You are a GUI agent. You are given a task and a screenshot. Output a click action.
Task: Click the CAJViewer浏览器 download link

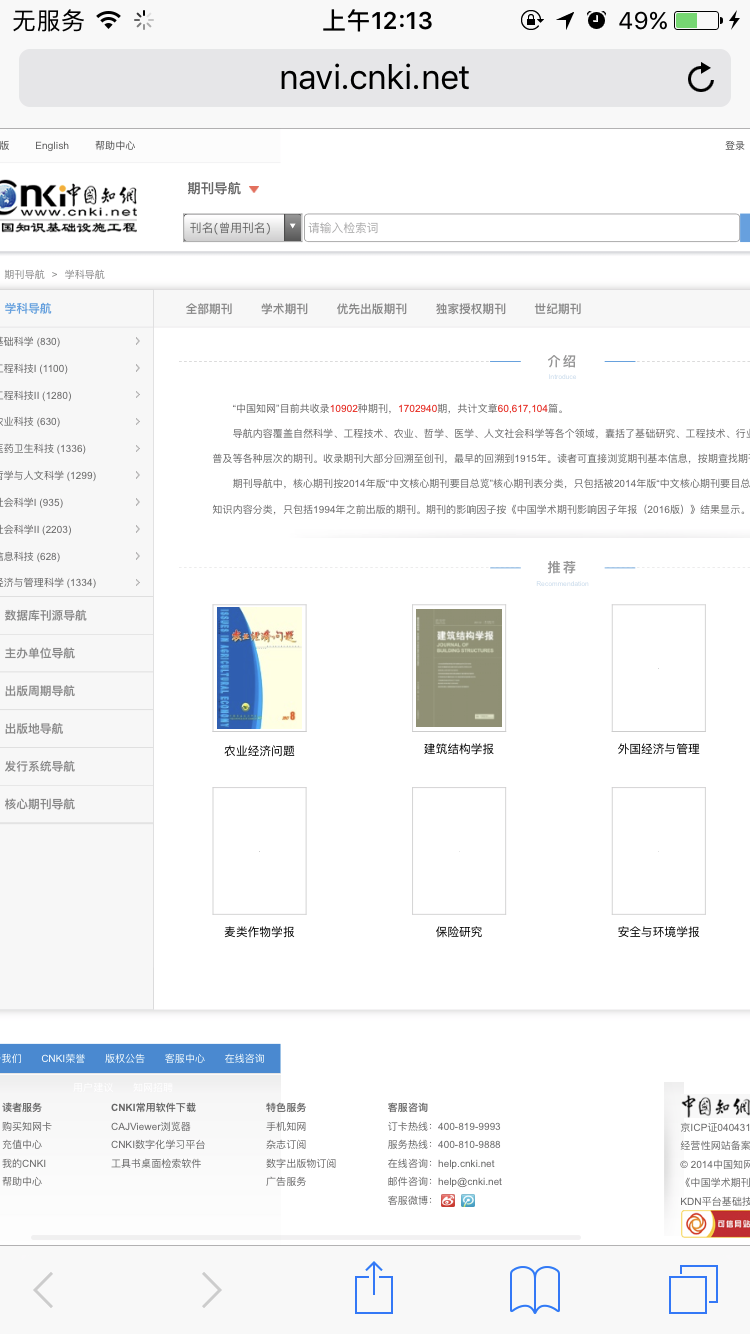click(x=151, y=1126)
